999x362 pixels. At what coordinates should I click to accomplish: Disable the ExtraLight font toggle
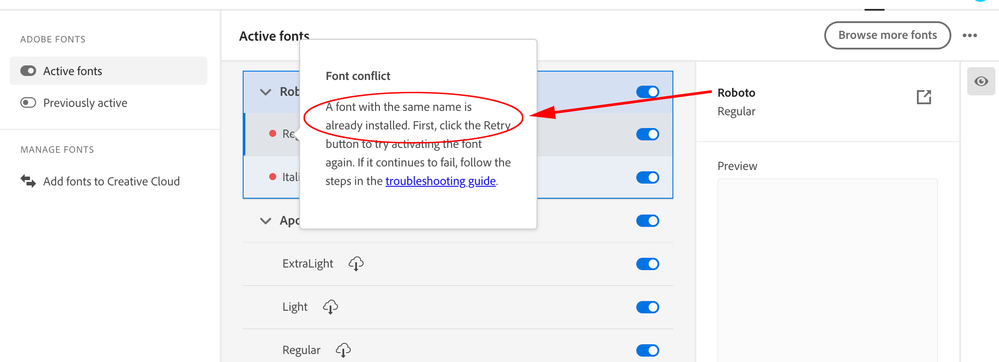click(647, 264)
